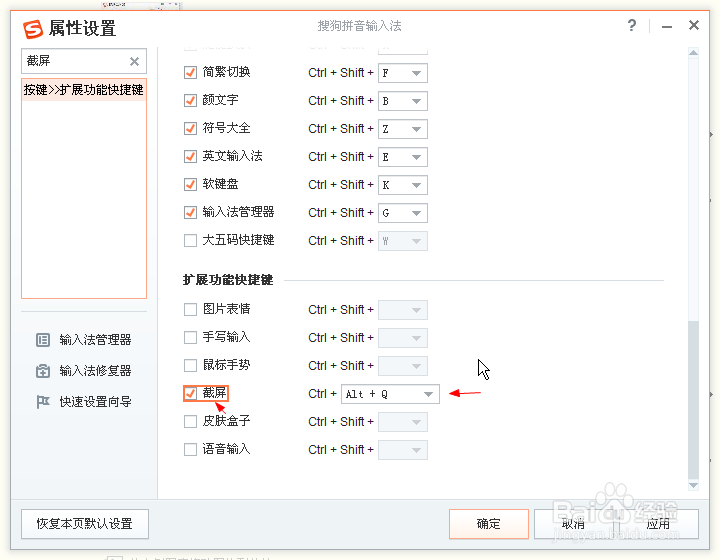Minimize the 属性设置 window
Screen dimensions: 720x560
click(x=667, y=27)
